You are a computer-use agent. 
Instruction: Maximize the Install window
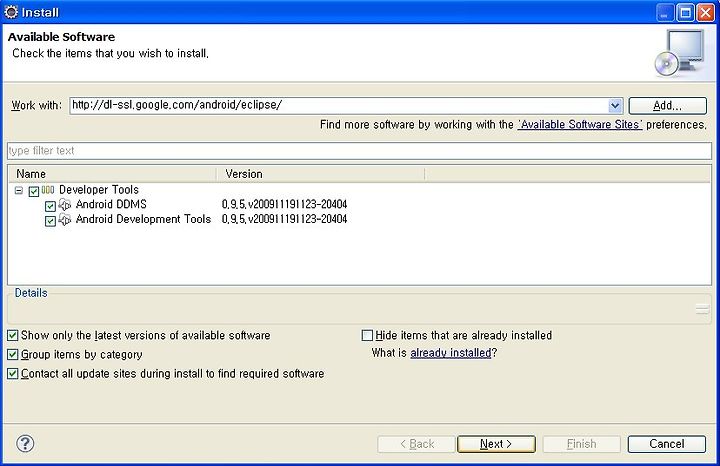click(x=686, y=12)
